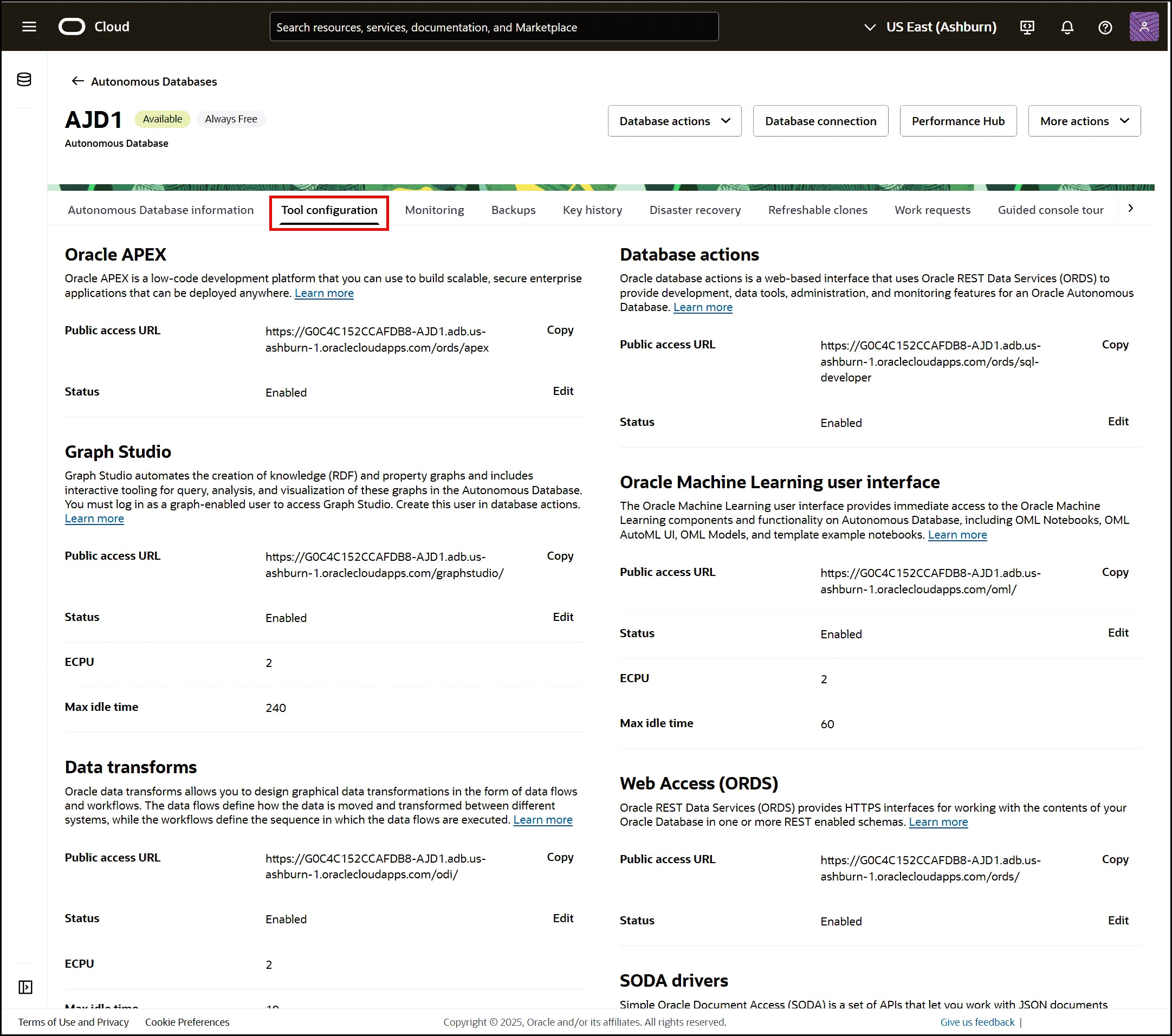Edit the Oracle APEX status
1172x1036 pixels.
[x=562, y=391]
